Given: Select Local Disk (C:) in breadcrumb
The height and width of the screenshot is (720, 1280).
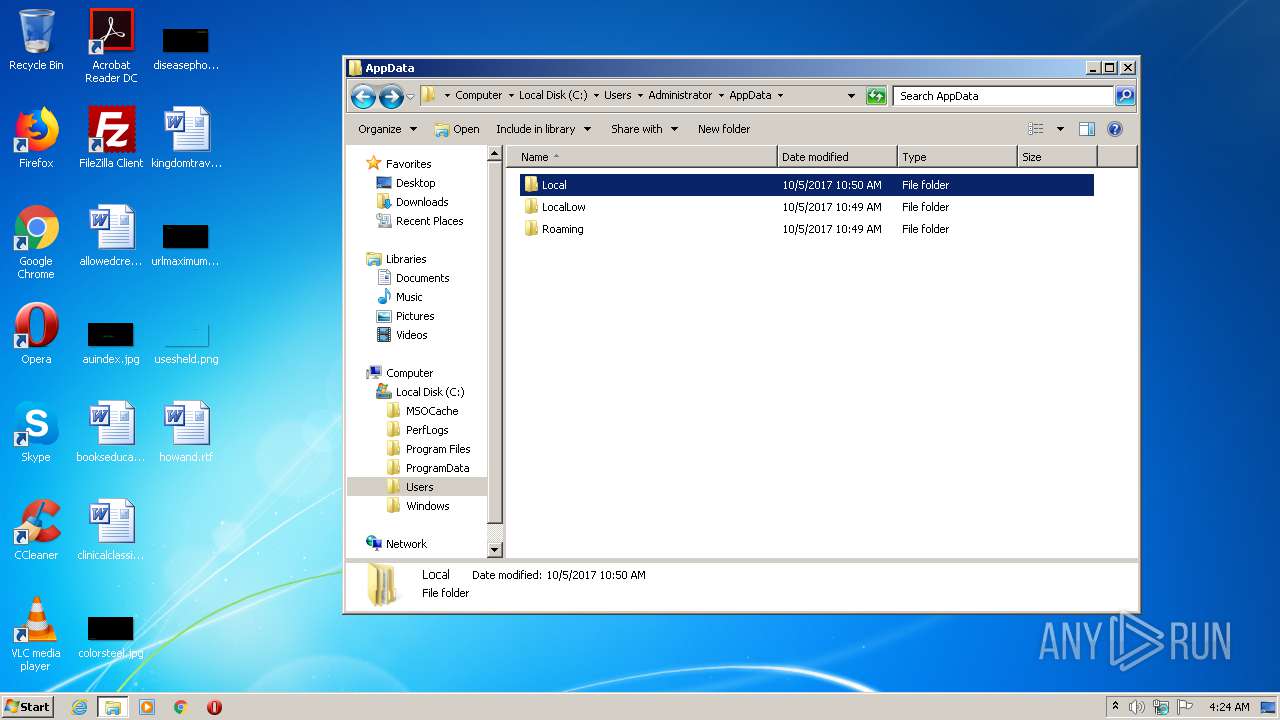Looking at the screenshot, I should [x=553, y=96].
